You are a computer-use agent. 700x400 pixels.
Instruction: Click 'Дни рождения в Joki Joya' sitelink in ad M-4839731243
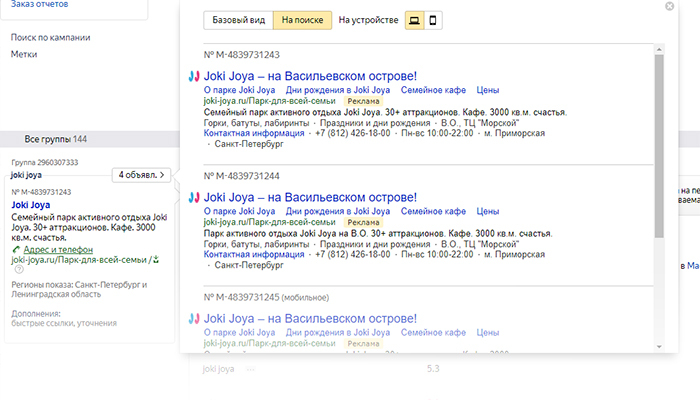tap(338, 90)
